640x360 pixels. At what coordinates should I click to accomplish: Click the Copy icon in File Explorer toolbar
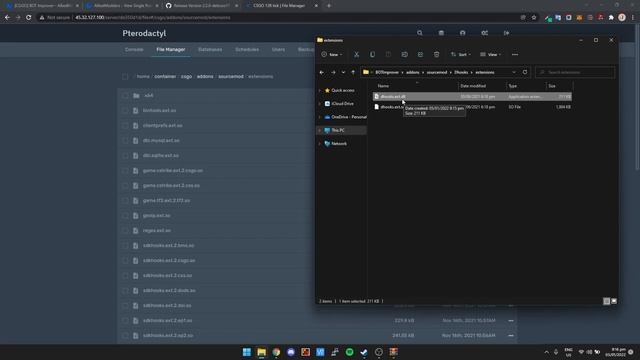click(x=372, y=54)
